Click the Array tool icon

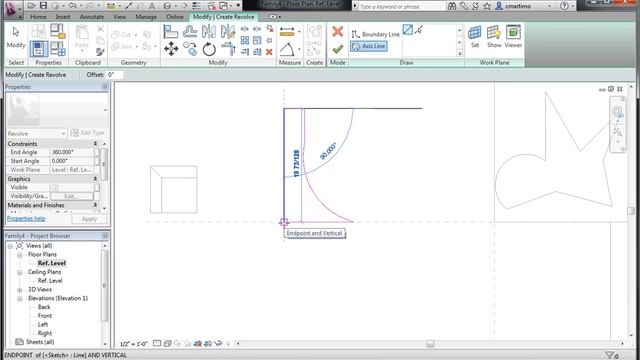[x=244, y=40]
